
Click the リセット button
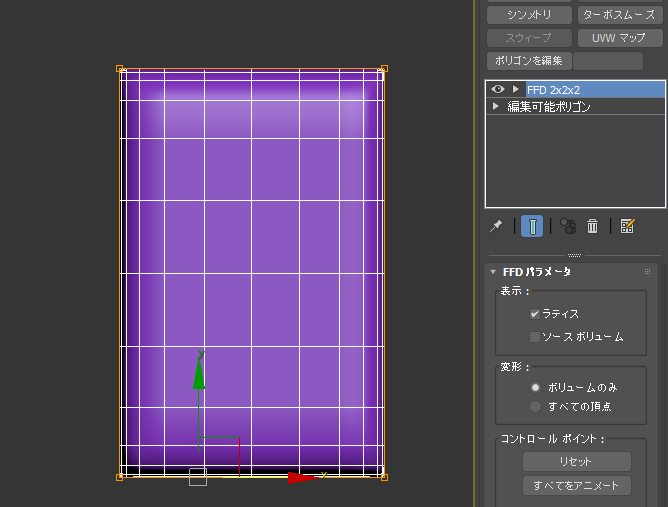point(576,461)
